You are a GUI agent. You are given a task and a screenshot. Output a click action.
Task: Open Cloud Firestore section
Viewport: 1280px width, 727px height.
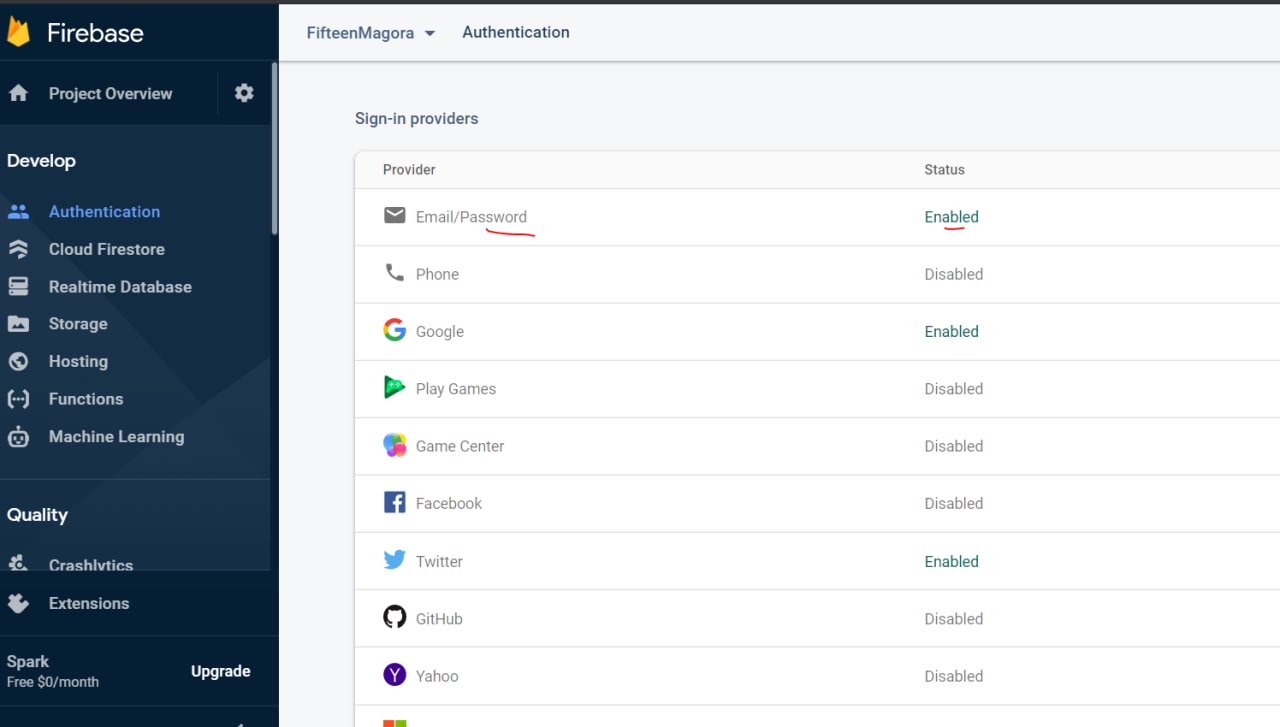point(107,249)
